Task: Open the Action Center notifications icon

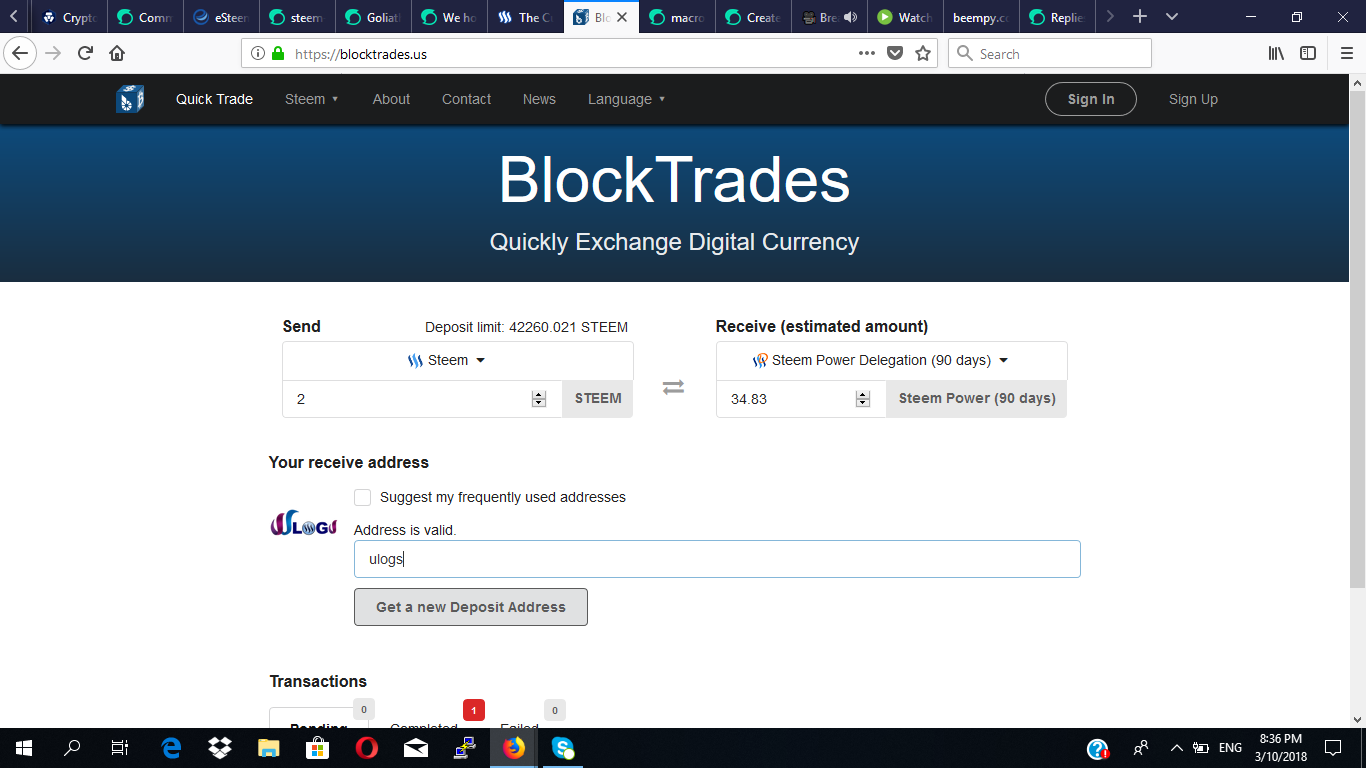Action: [x=1333, y=747]
